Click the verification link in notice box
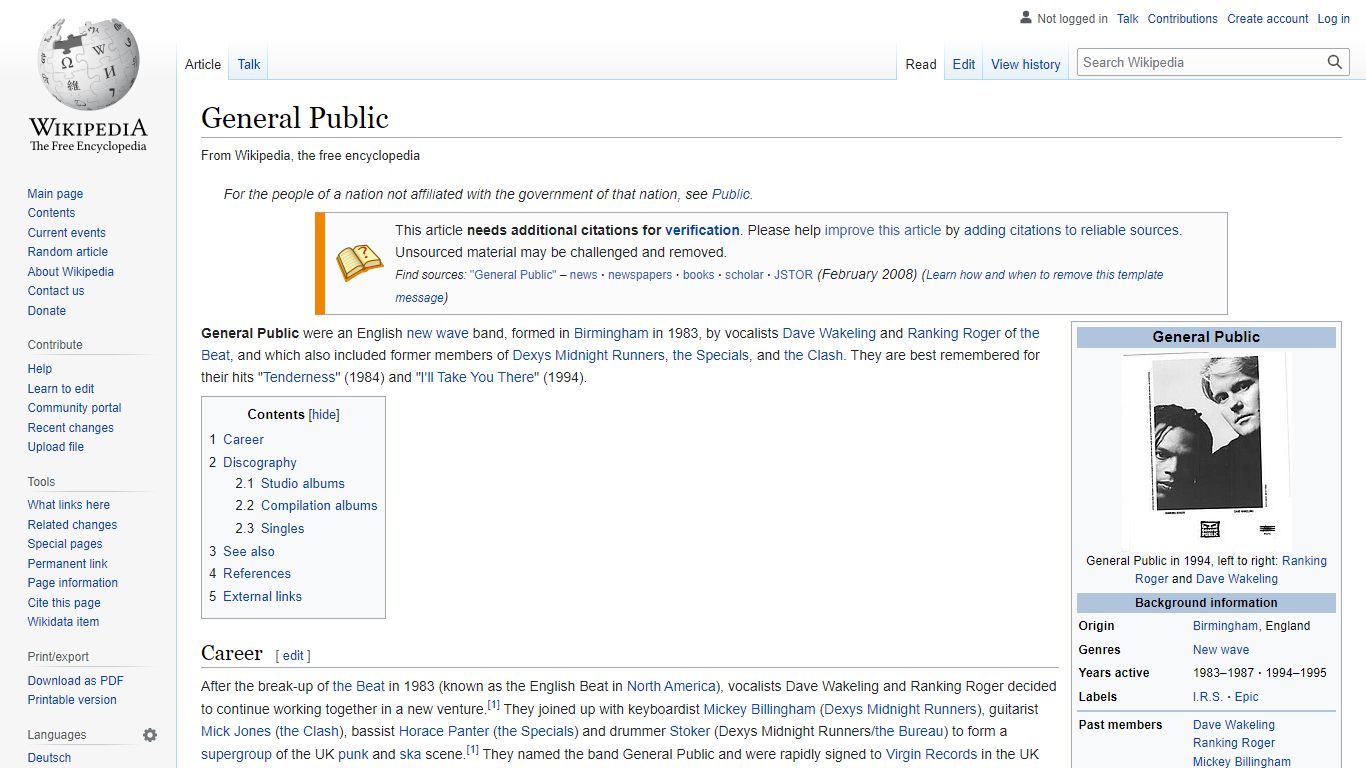 702,230
